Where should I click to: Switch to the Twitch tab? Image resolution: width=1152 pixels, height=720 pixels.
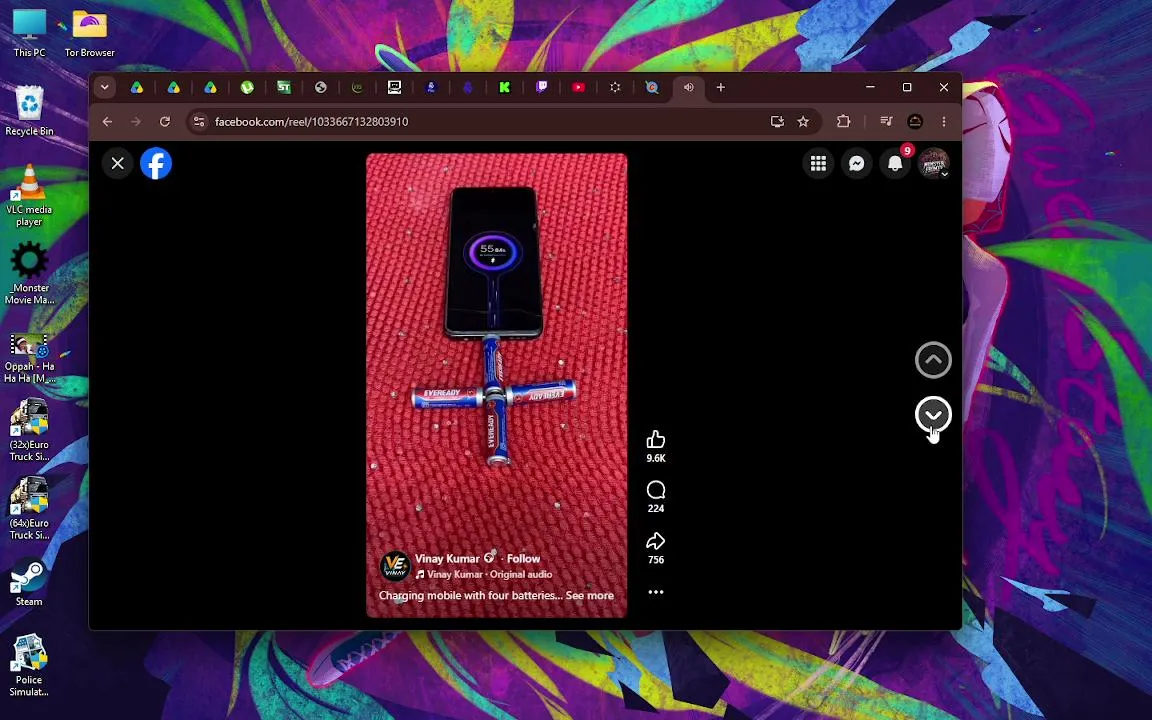[x=541, y=87]
